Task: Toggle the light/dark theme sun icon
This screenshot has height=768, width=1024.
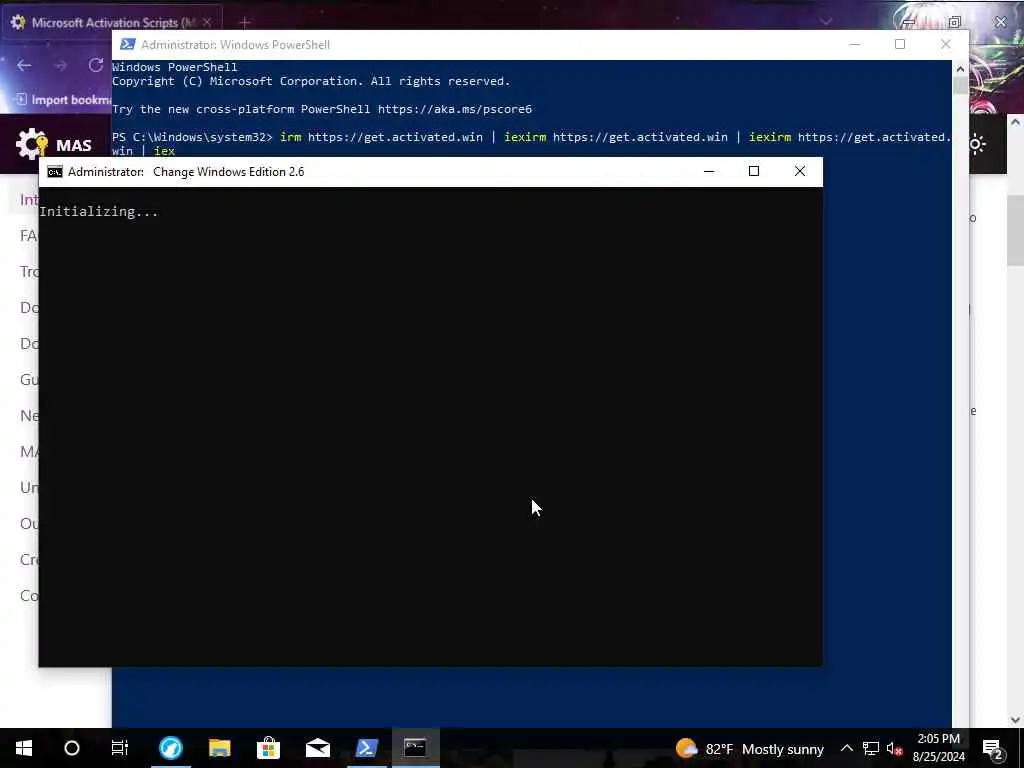Action: (977, 144)
